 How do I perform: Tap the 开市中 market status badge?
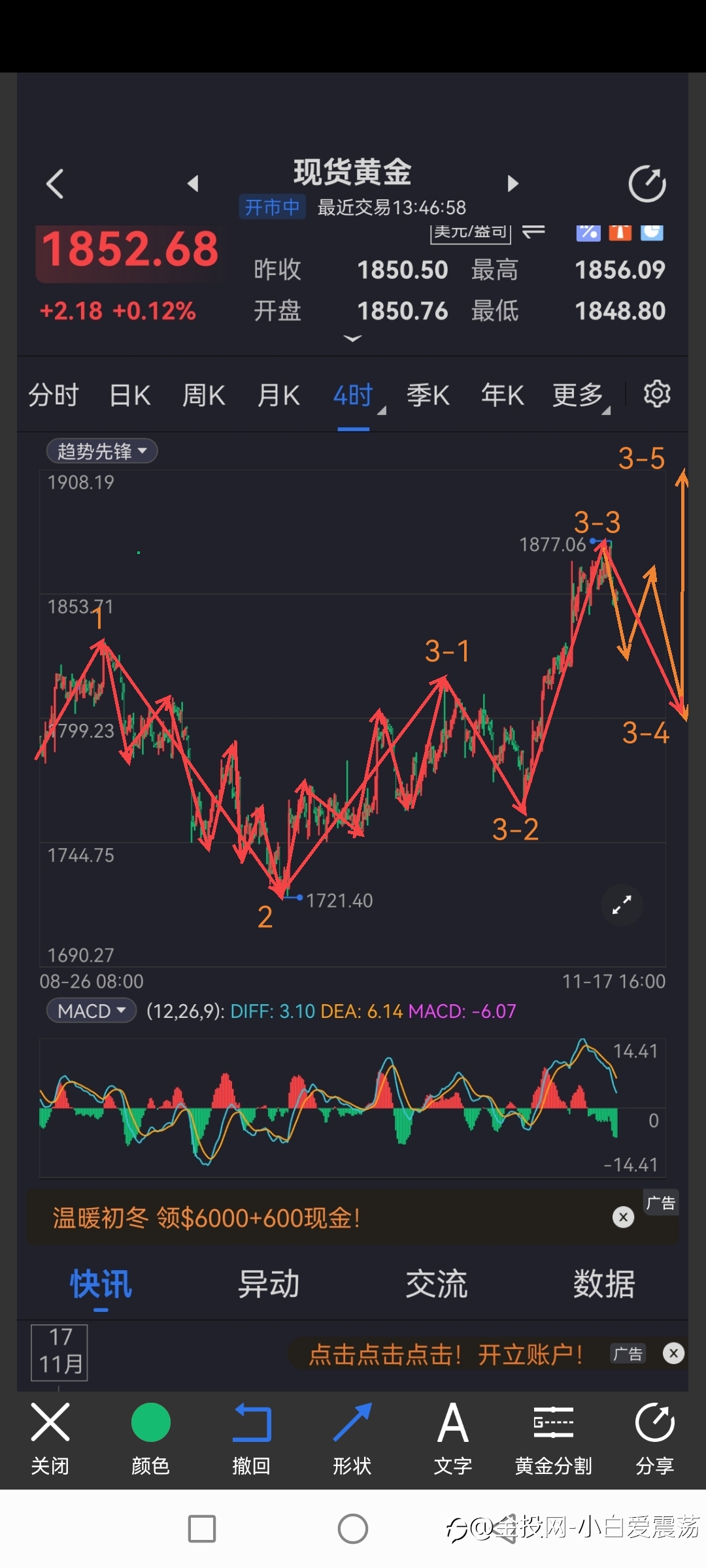tap(272, 207)
